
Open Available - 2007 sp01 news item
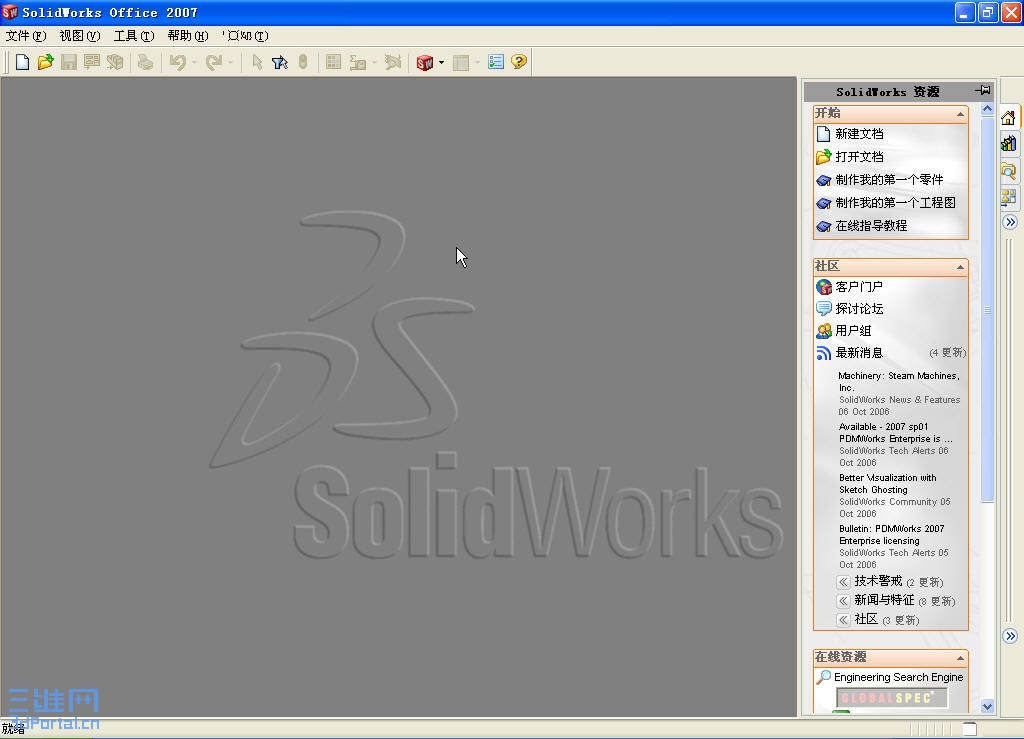click(895, 433)
